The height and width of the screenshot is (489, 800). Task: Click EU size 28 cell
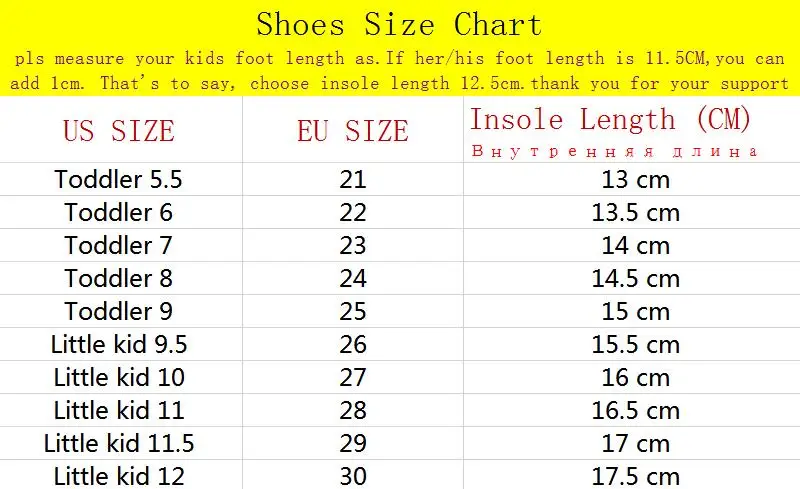point(353,411)
